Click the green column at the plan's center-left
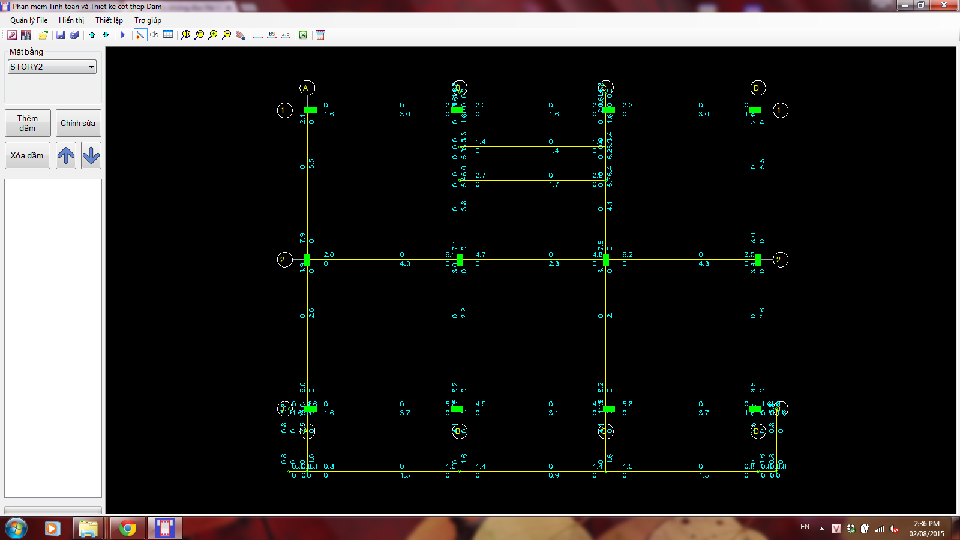Viewport: 961px width, 543px height. pos(307,260)
